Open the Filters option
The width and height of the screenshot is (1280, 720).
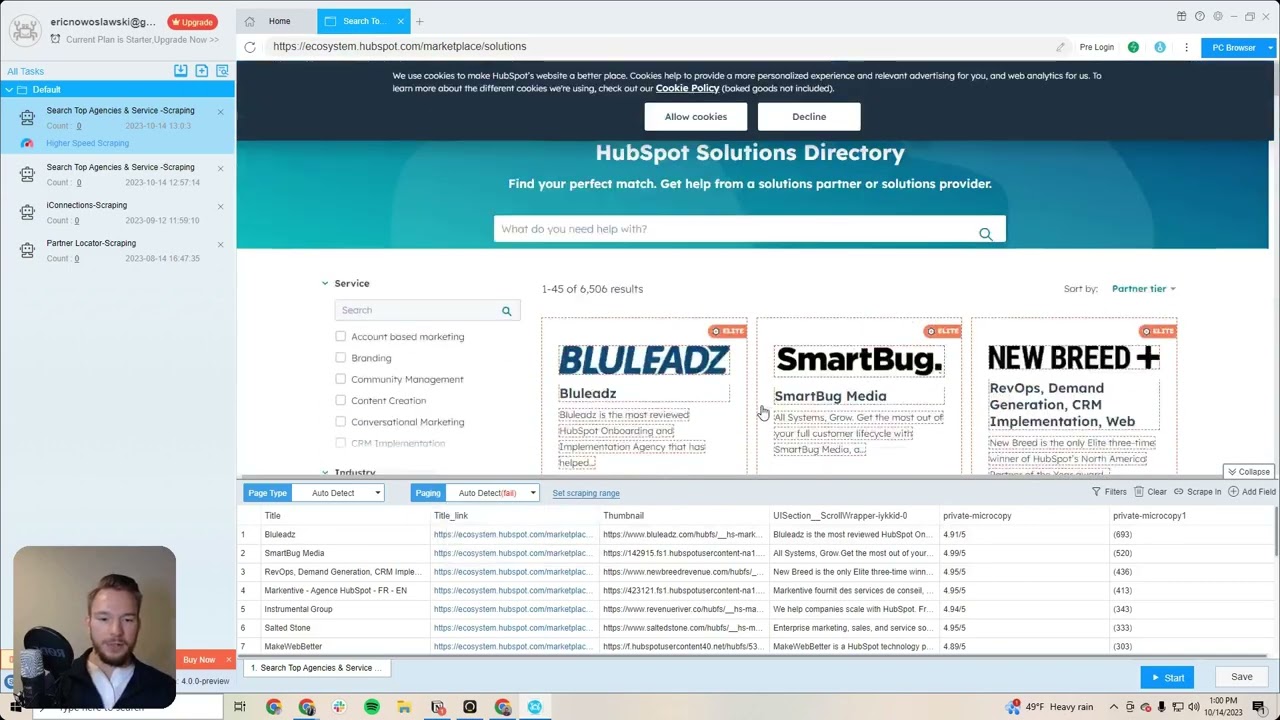click(x=1109, y=492)
